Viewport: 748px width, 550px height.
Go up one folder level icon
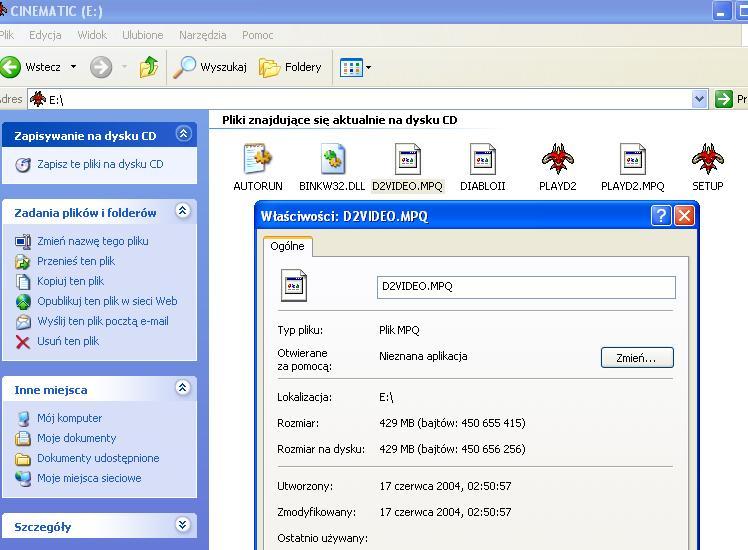coord(149,67)
